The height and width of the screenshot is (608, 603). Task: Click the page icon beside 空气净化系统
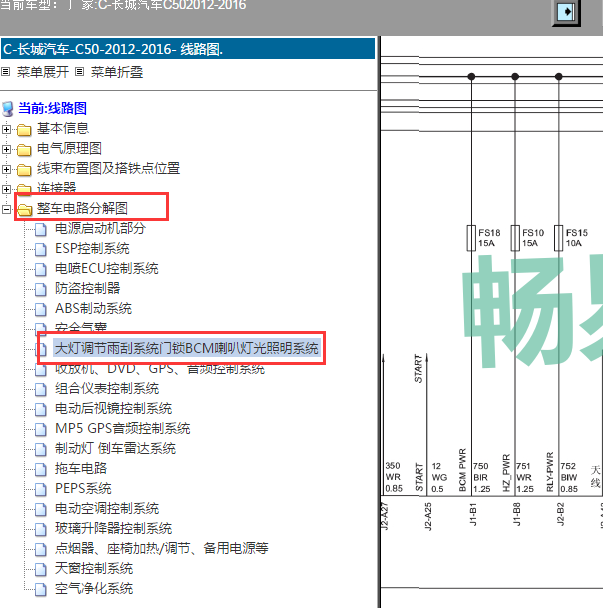[x=41, y=589]
